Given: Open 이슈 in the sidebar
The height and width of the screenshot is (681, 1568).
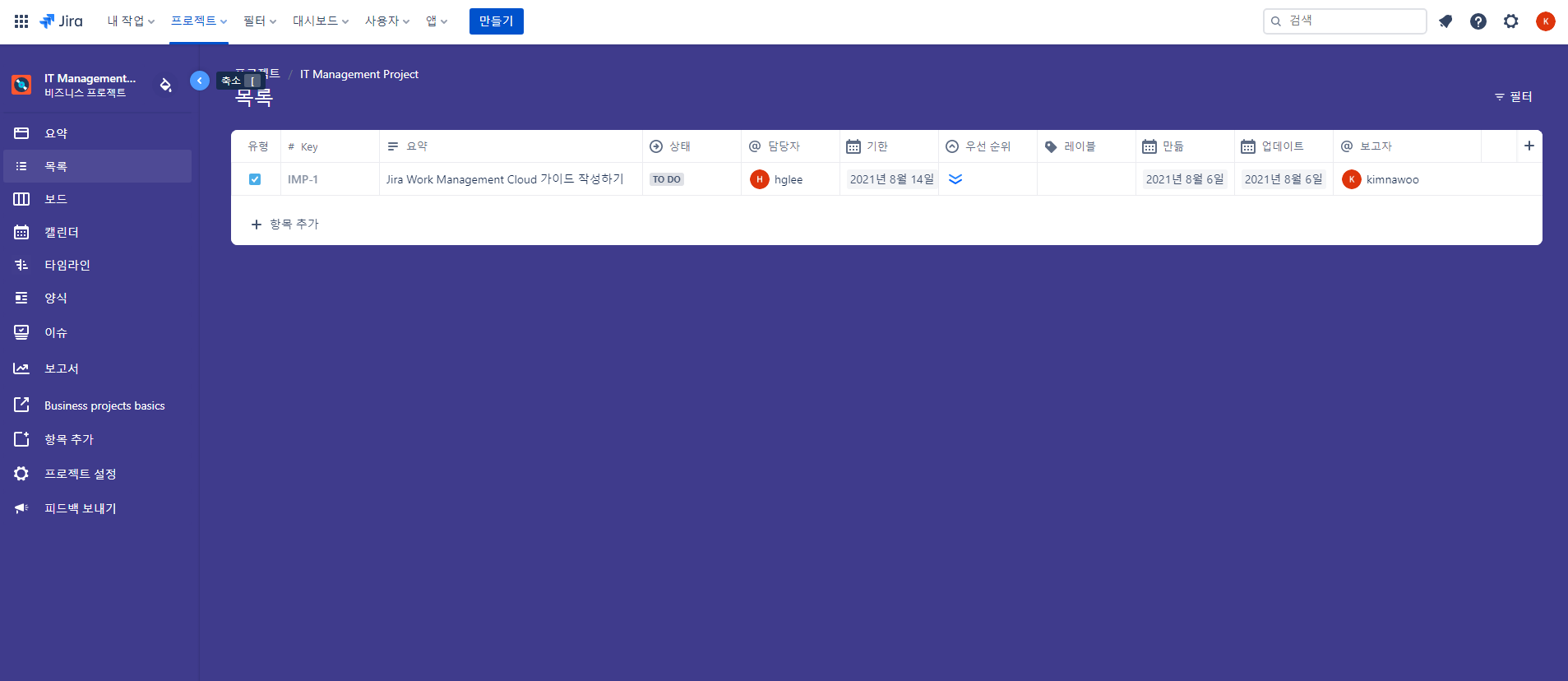Looking at the screenshot, I should coord(98,332).
